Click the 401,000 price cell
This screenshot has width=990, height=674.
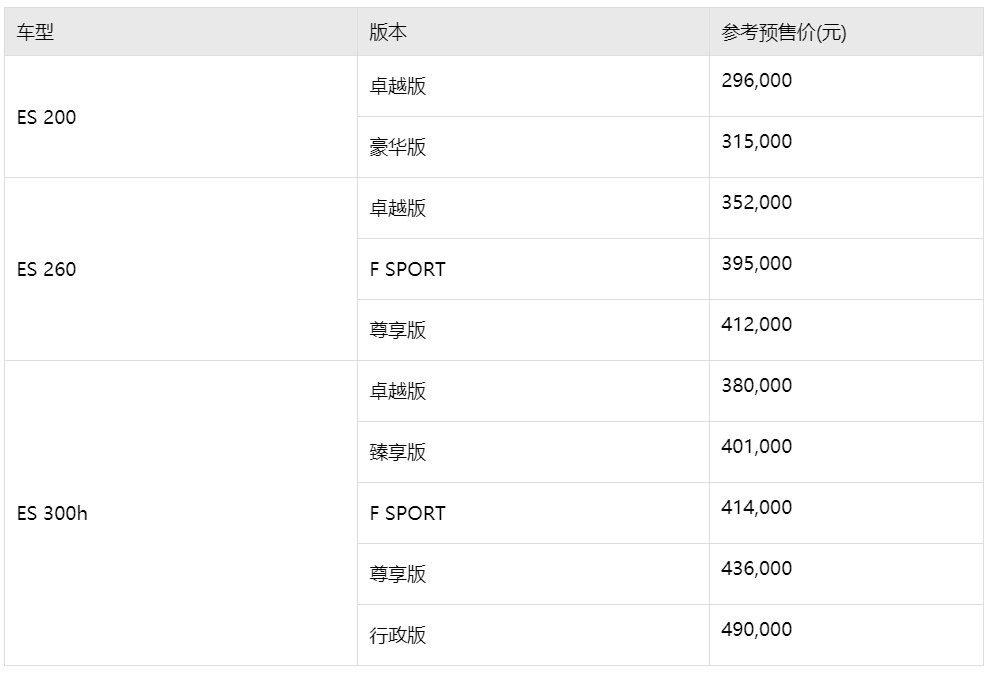pos(846,452)
